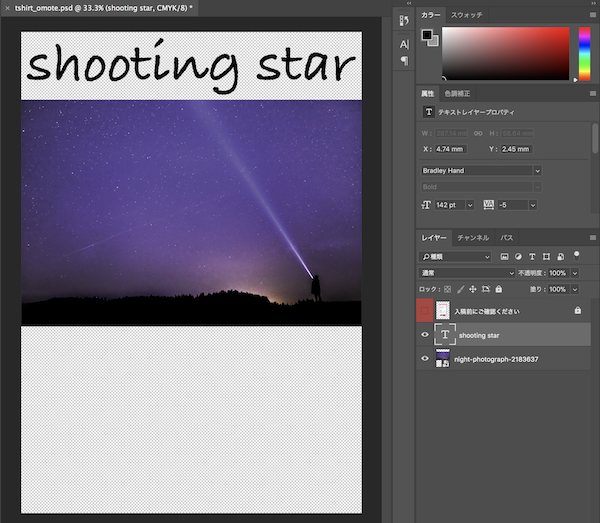The width and height of the screenshot is (600, 523).
Task: Toggle prevent artboard auto-nesting lock
Action: coord(486,289)
